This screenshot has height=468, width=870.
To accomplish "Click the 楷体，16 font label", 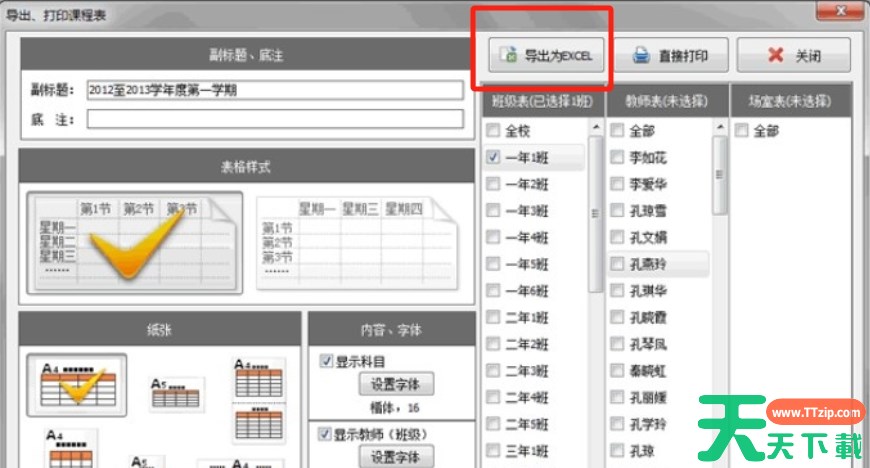I will [394, 408].
